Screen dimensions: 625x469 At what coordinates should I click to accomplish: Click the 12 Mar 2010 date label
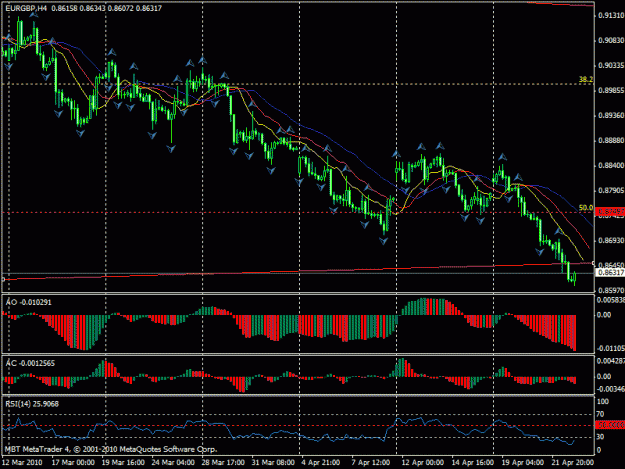click(x=22, y=463)
